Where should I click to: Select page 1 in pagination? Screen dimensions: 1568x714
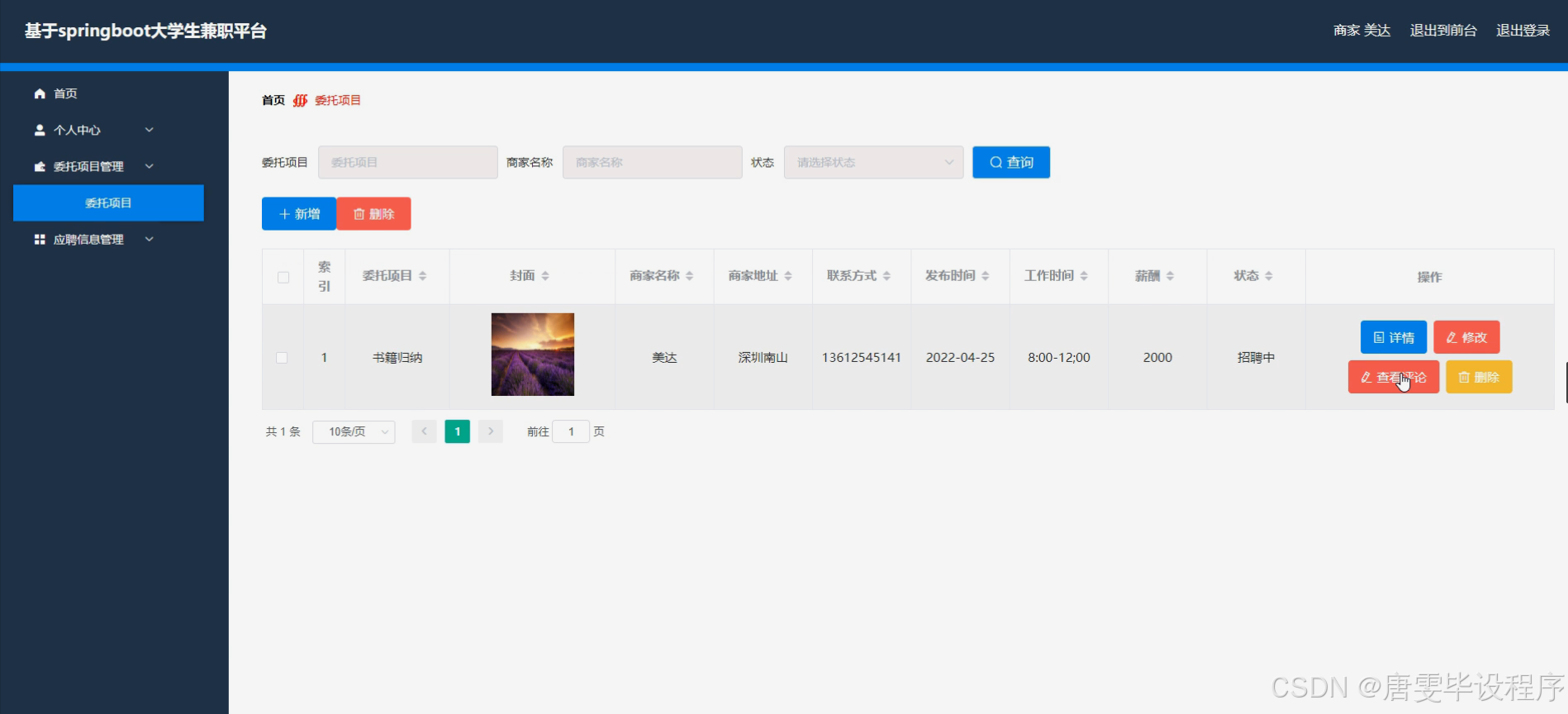tap(458, 431)
